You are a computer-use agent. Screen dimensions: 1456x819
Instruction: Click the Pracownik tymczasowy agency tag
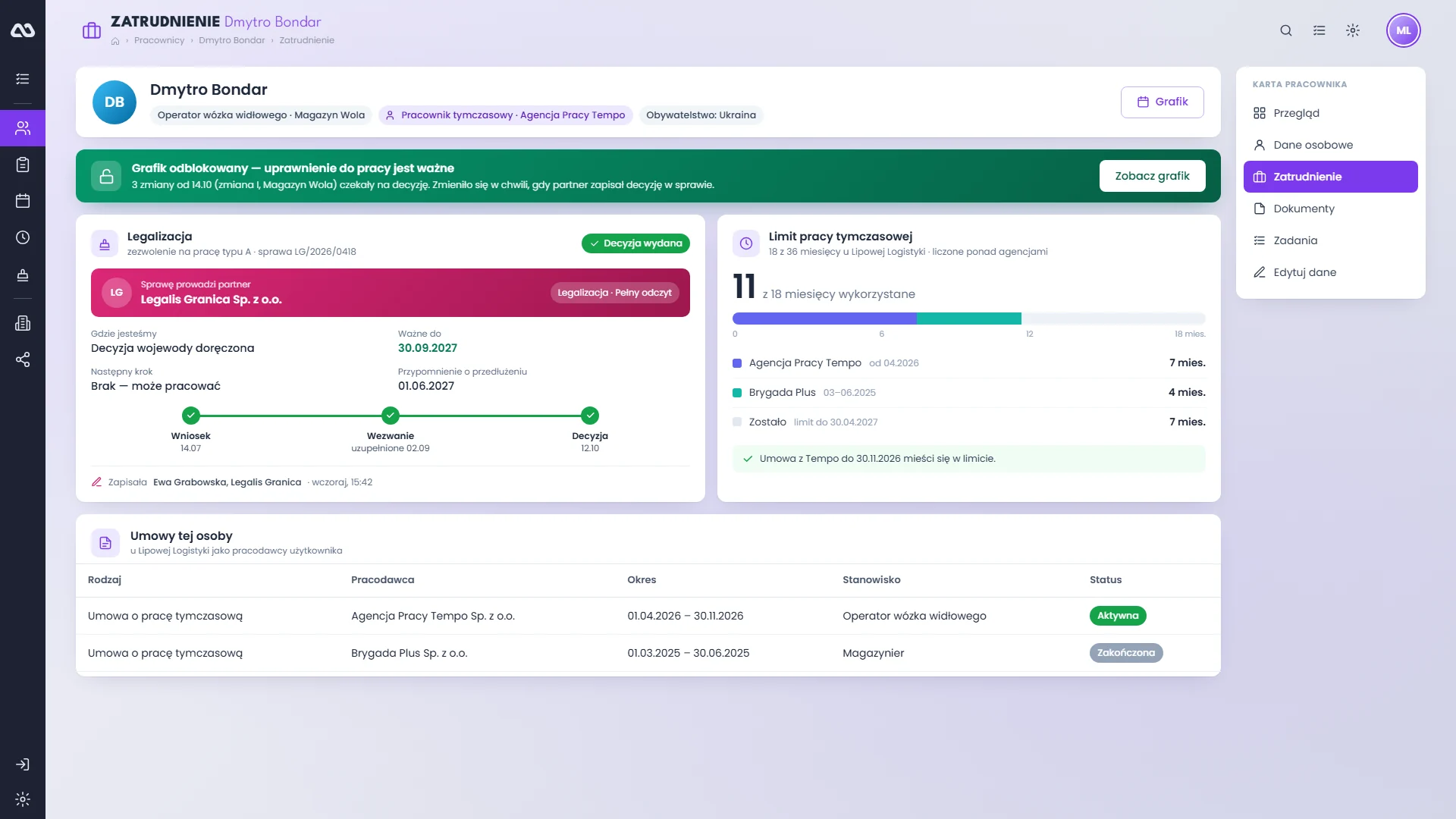[505, 115]
